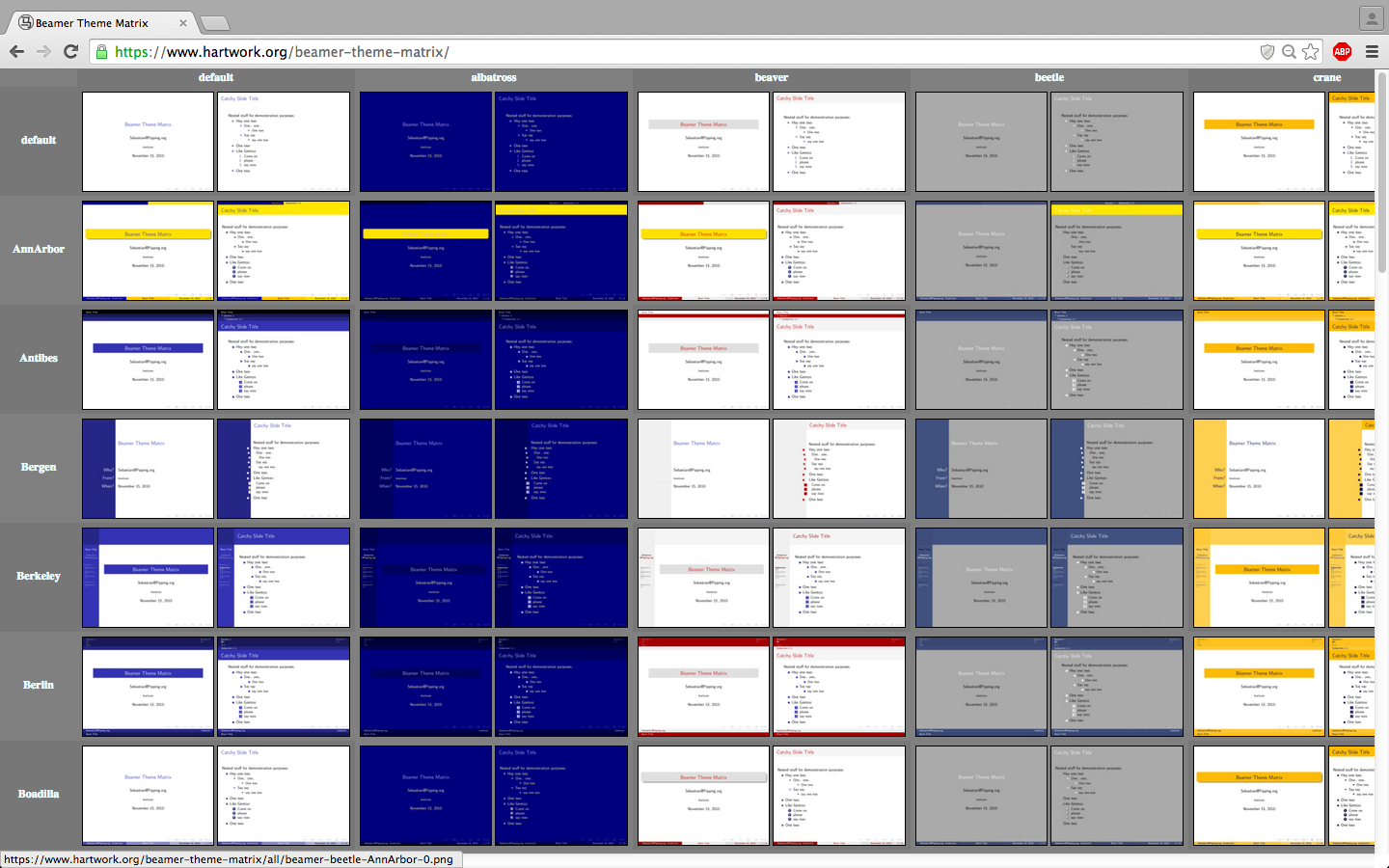The height and width of the screenshot is (868, 1389).
Task: Click the 'Antibes' row label
Action: coord(39,358)
